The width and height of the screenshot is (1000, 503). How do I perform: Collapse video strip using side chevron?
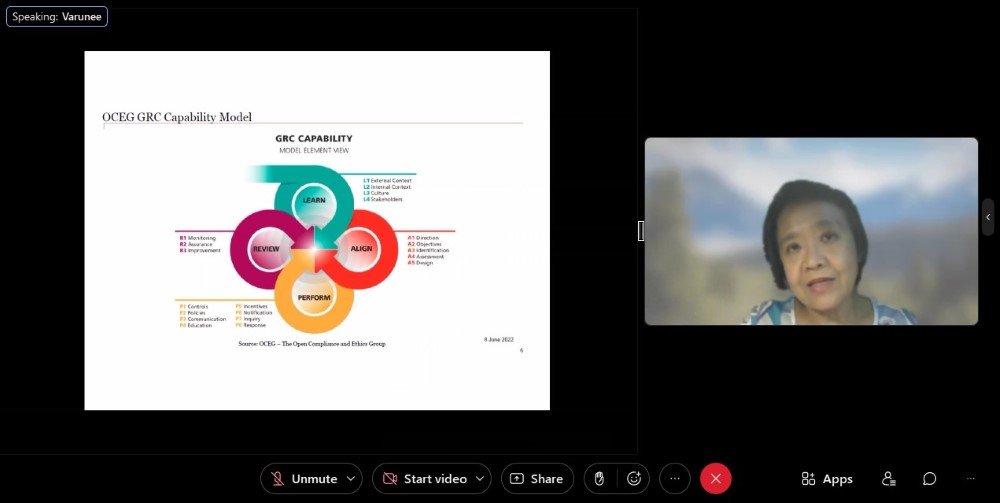pyautogui.click(x=988, y=217)
